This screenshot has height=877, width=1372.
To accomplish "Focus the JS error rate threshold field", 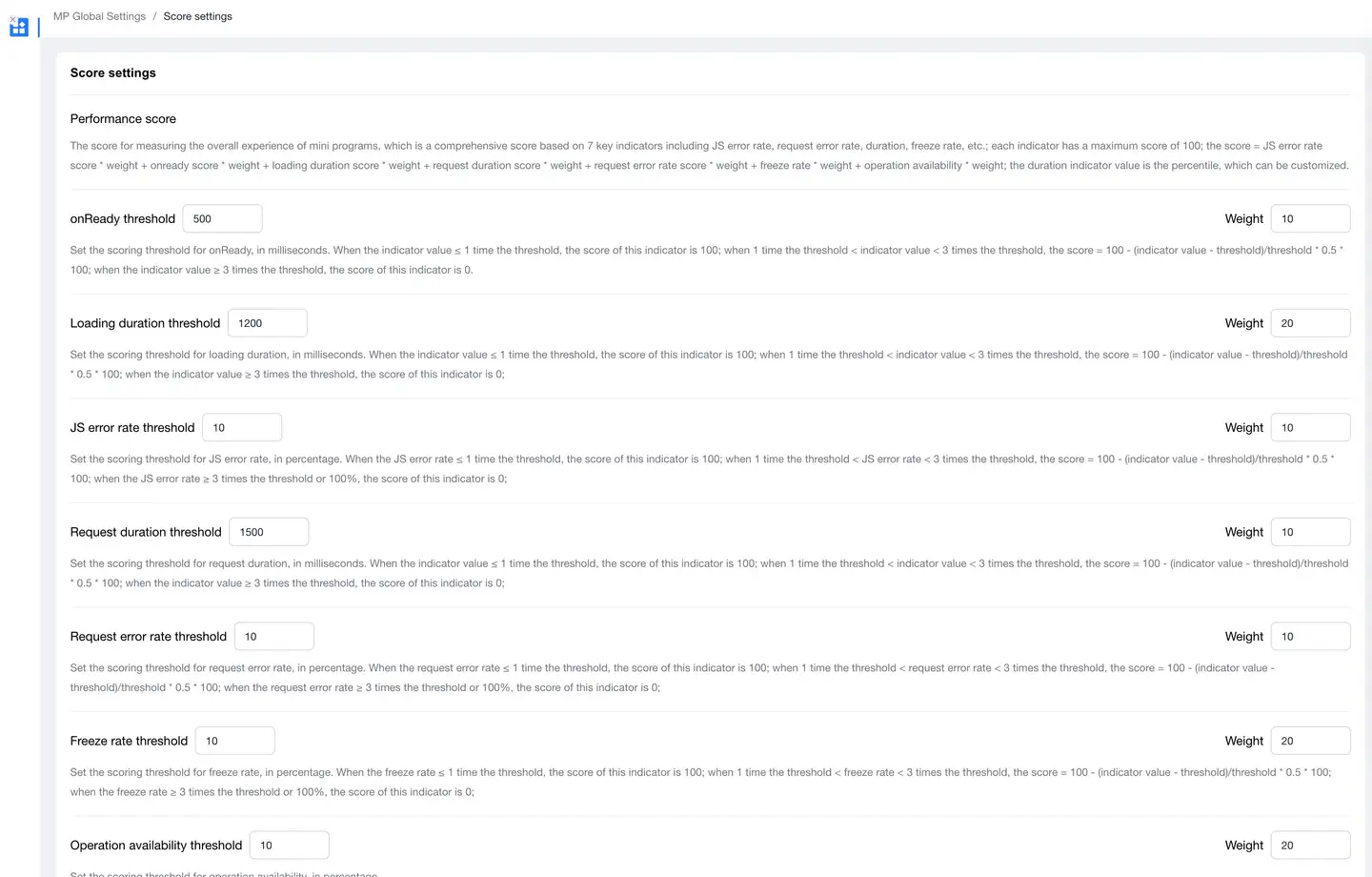I will tap(242, 428).
